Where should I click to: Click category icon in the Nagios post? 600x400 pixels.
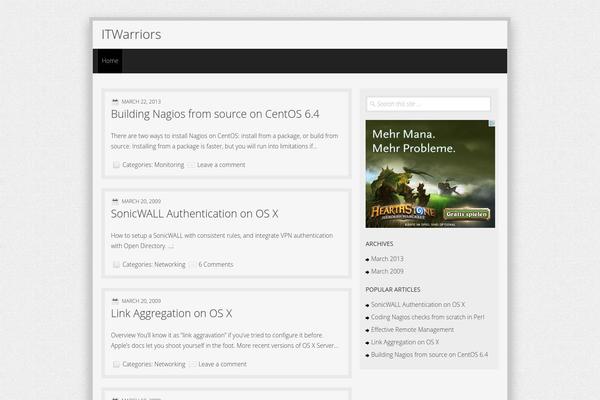(x=116, y=165)
